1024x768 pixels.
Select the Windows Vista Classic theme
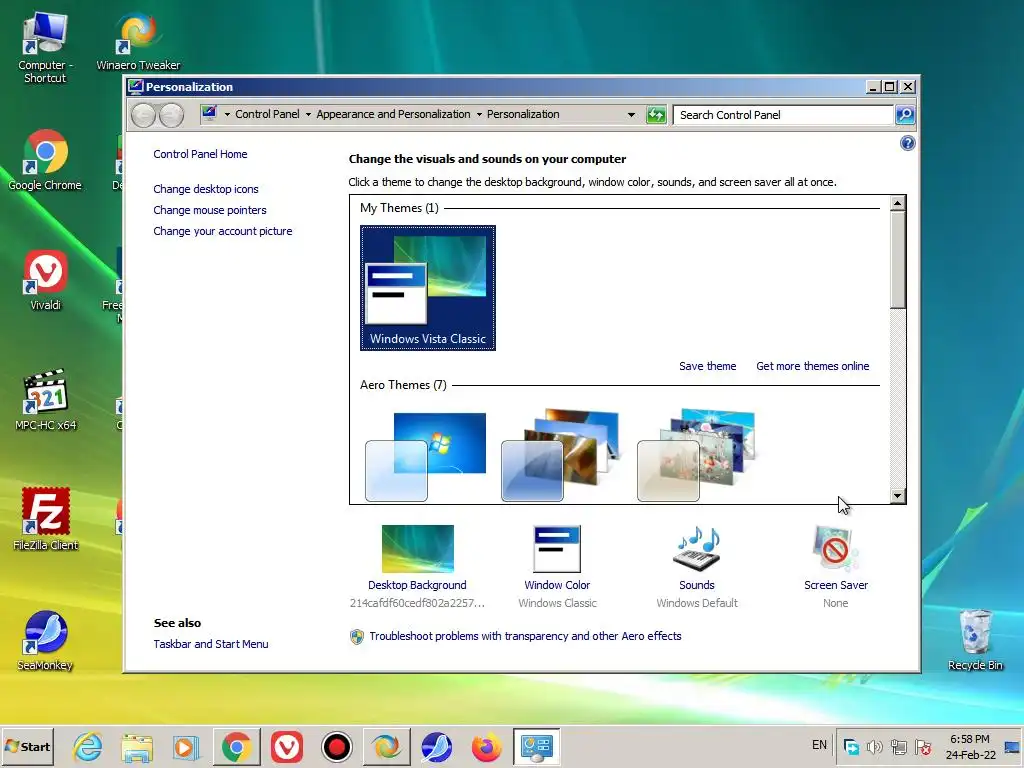(x=428, y=288)
